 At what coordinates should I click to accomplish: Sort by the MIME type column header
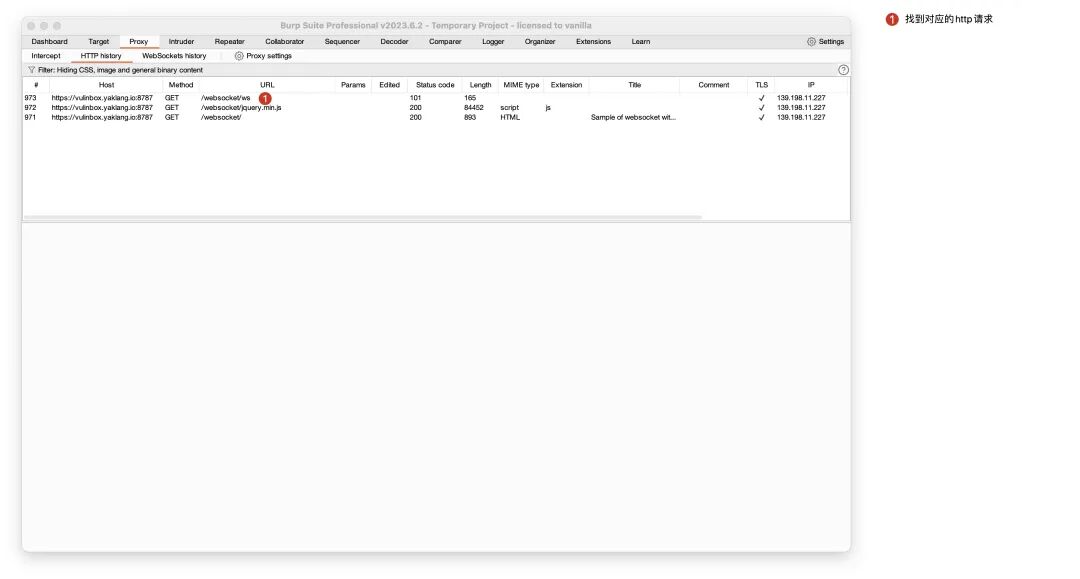pyautogui.click(x=521, y=85)
